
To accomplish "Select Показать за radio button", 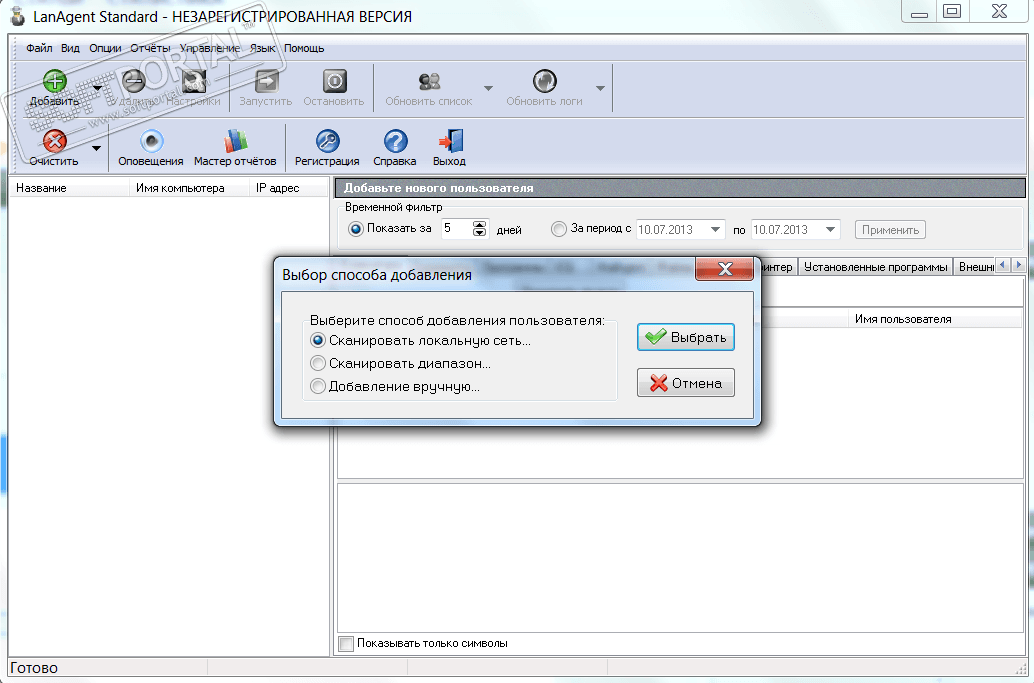I will [x=356, y=229].
